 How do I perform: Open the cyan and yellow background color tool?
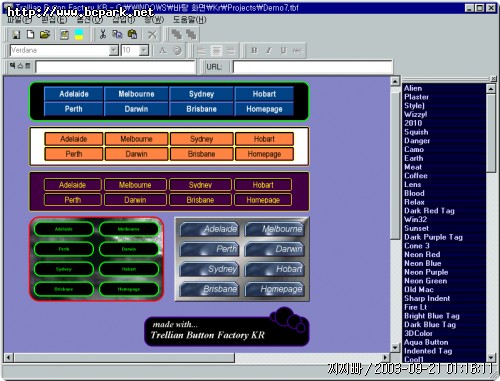click(79, 34)
